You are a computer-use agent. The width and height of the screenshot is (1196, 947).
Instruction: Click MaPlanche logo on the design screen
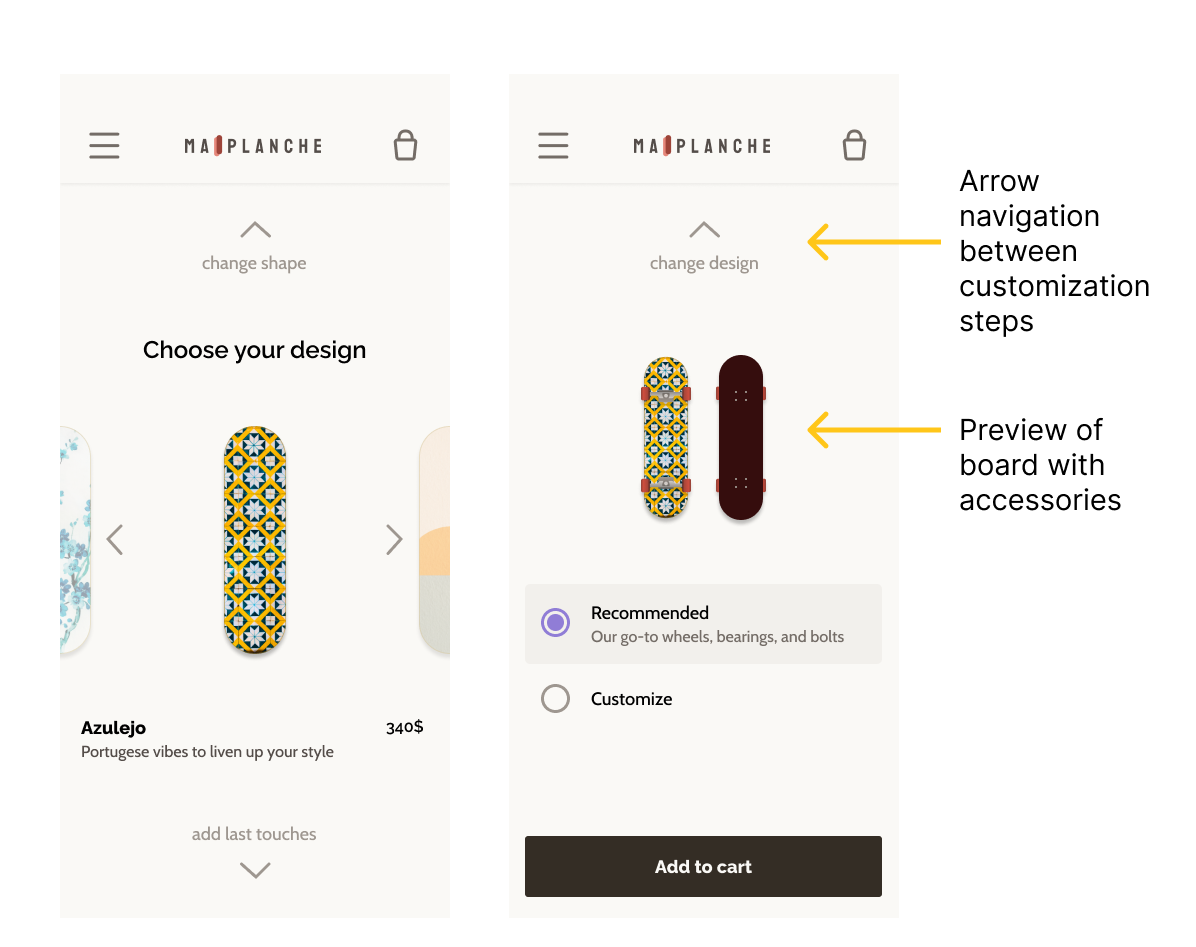tap(254, 146)
